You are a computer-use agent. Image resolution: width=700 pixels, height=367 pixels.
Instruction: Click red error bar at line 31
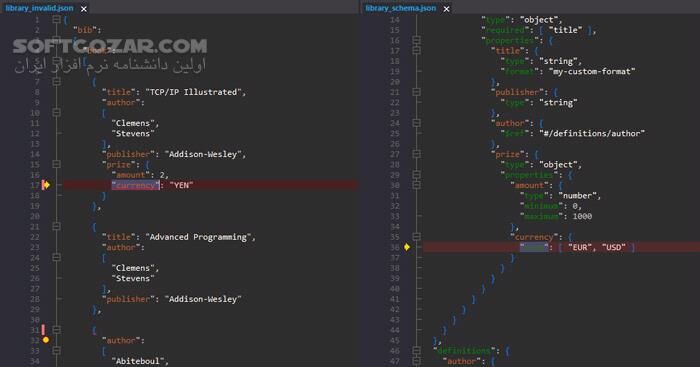click(x=43, y=330)
